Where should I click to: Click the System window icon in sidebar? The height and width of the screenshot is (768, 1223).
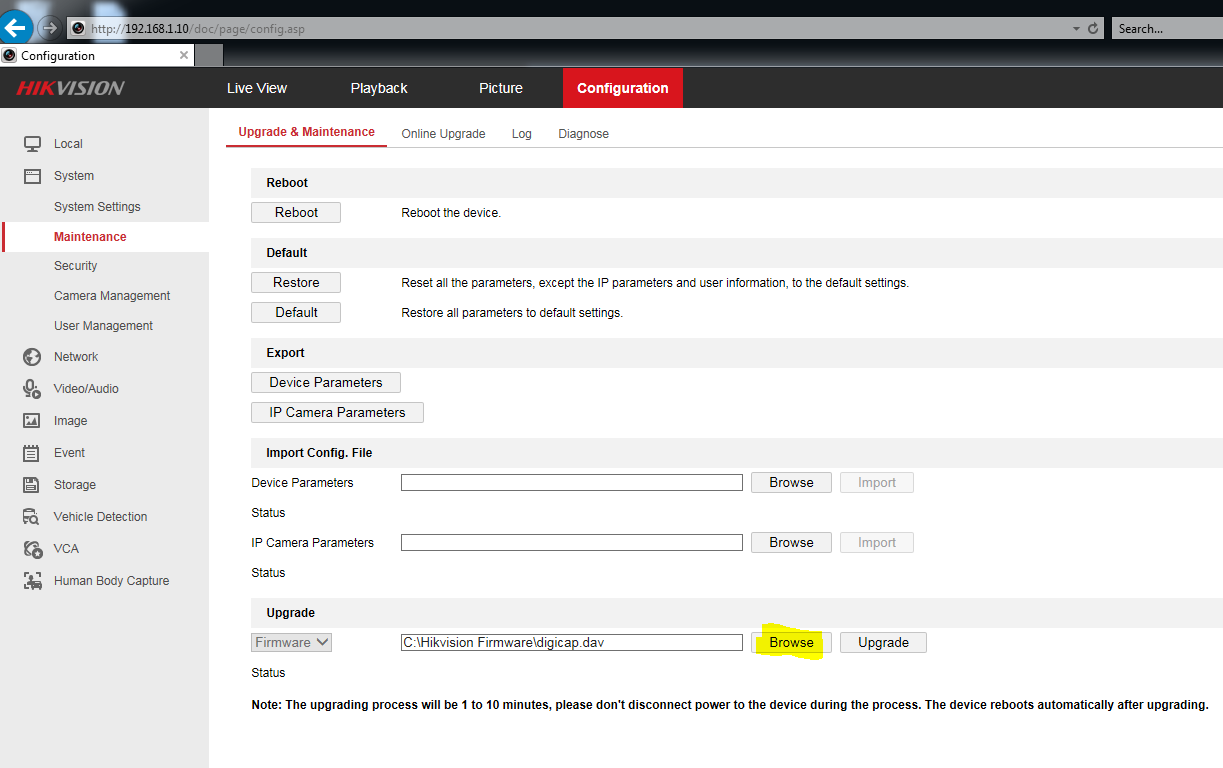click(32, 176)
